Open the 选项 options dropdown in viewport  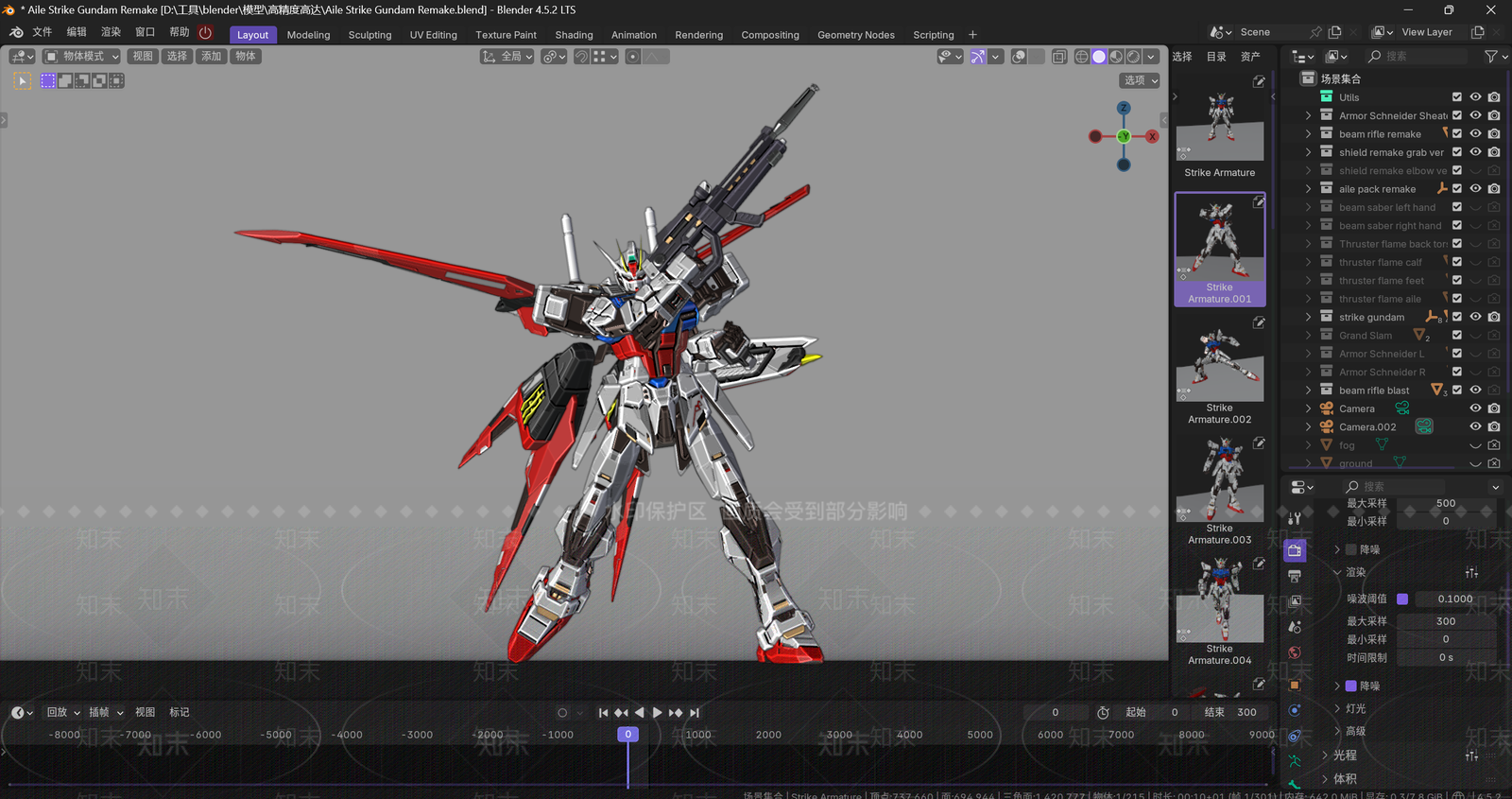point(1140,80)
